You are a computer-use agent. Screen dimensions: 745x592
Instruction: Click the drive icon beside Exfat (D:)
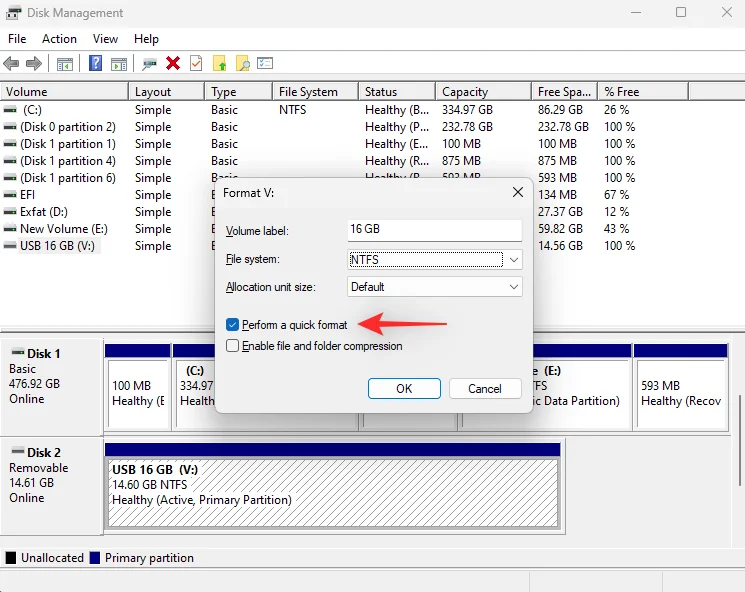tap(10, 211)
